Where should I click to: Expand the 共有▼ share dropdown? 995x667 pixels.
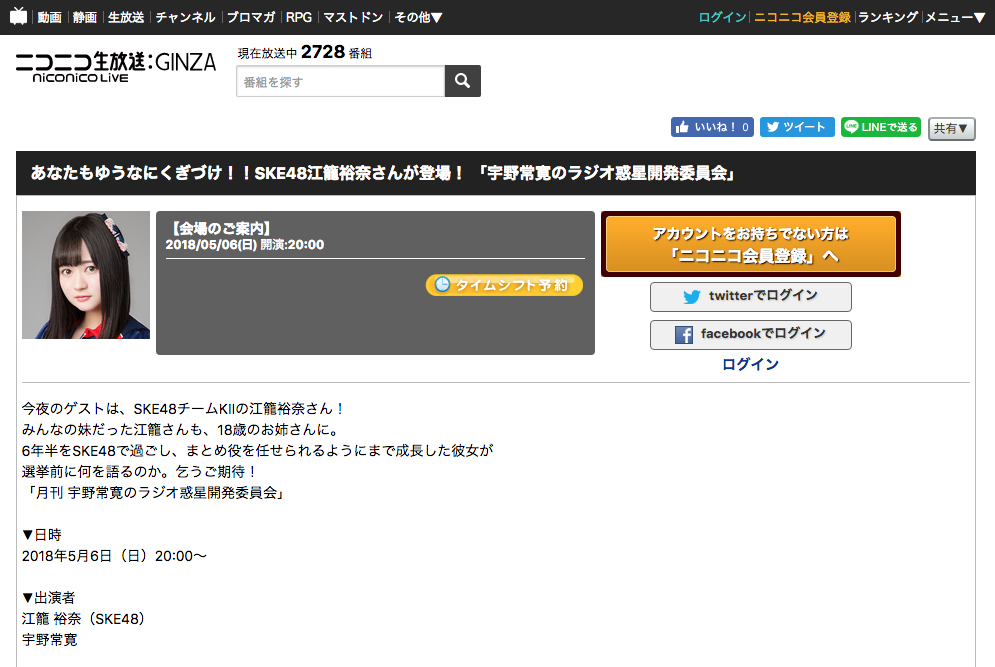(x=951, y=128)
